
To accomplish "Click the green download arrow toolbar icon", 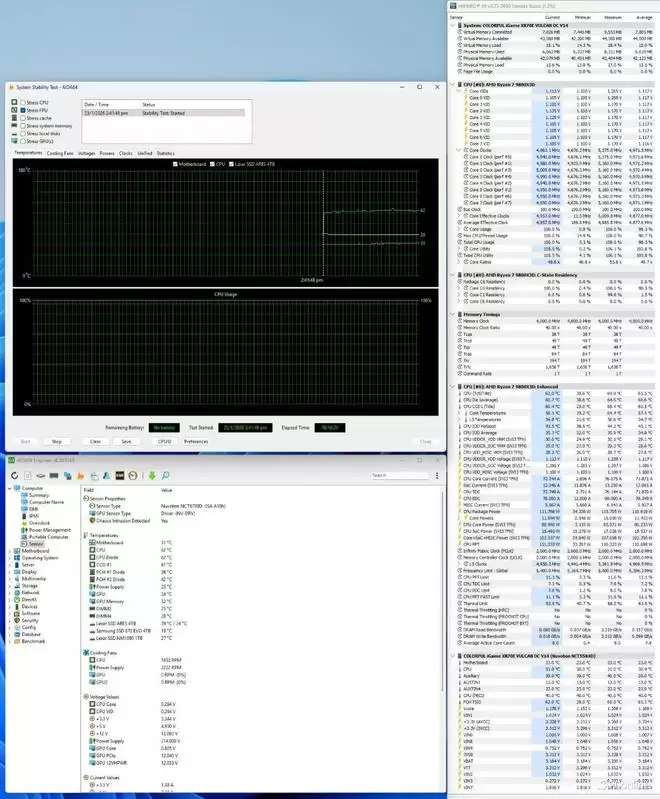I will tap(152, 476).
